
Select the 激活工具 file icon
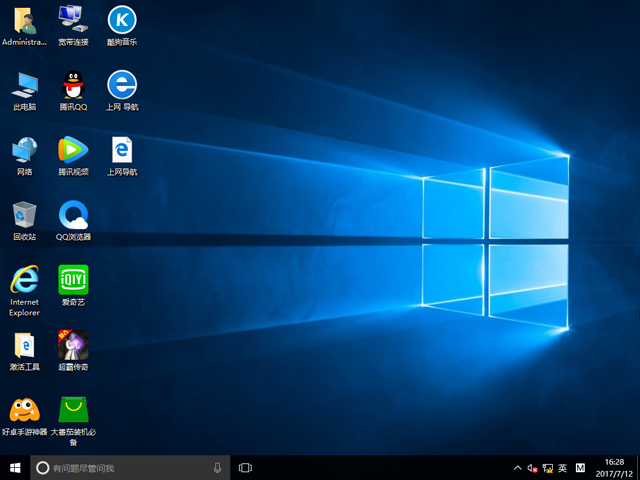[24, 346]
